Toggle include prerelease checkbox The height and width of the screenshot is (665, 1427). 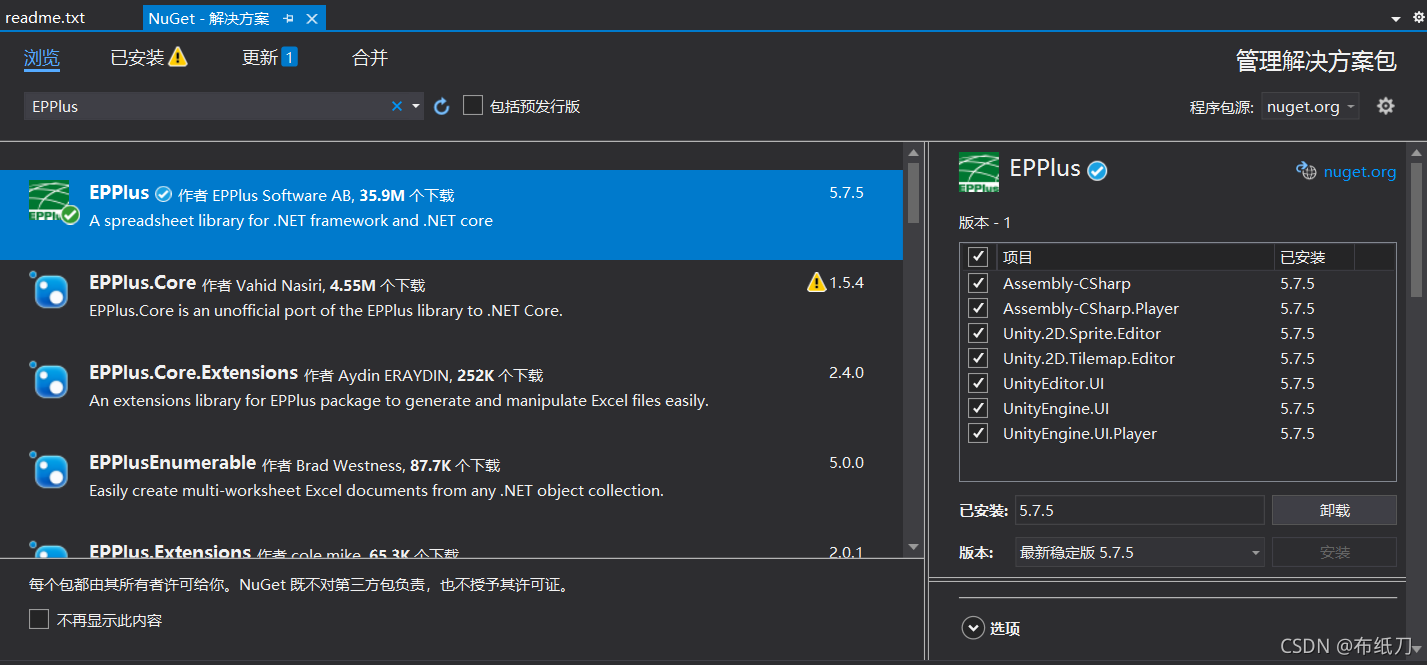[x=473, y=105]
